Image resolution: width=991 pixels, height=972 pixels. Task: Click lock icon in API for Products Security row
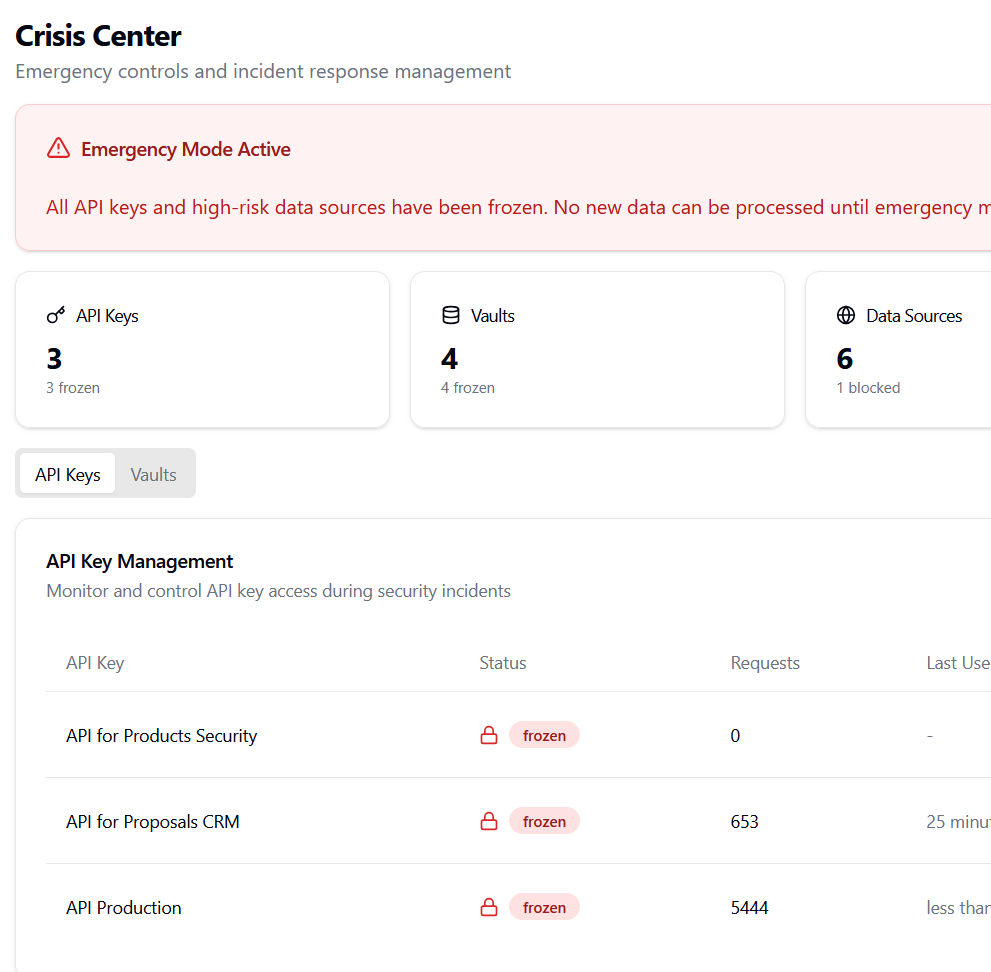[x=489, y=735]
